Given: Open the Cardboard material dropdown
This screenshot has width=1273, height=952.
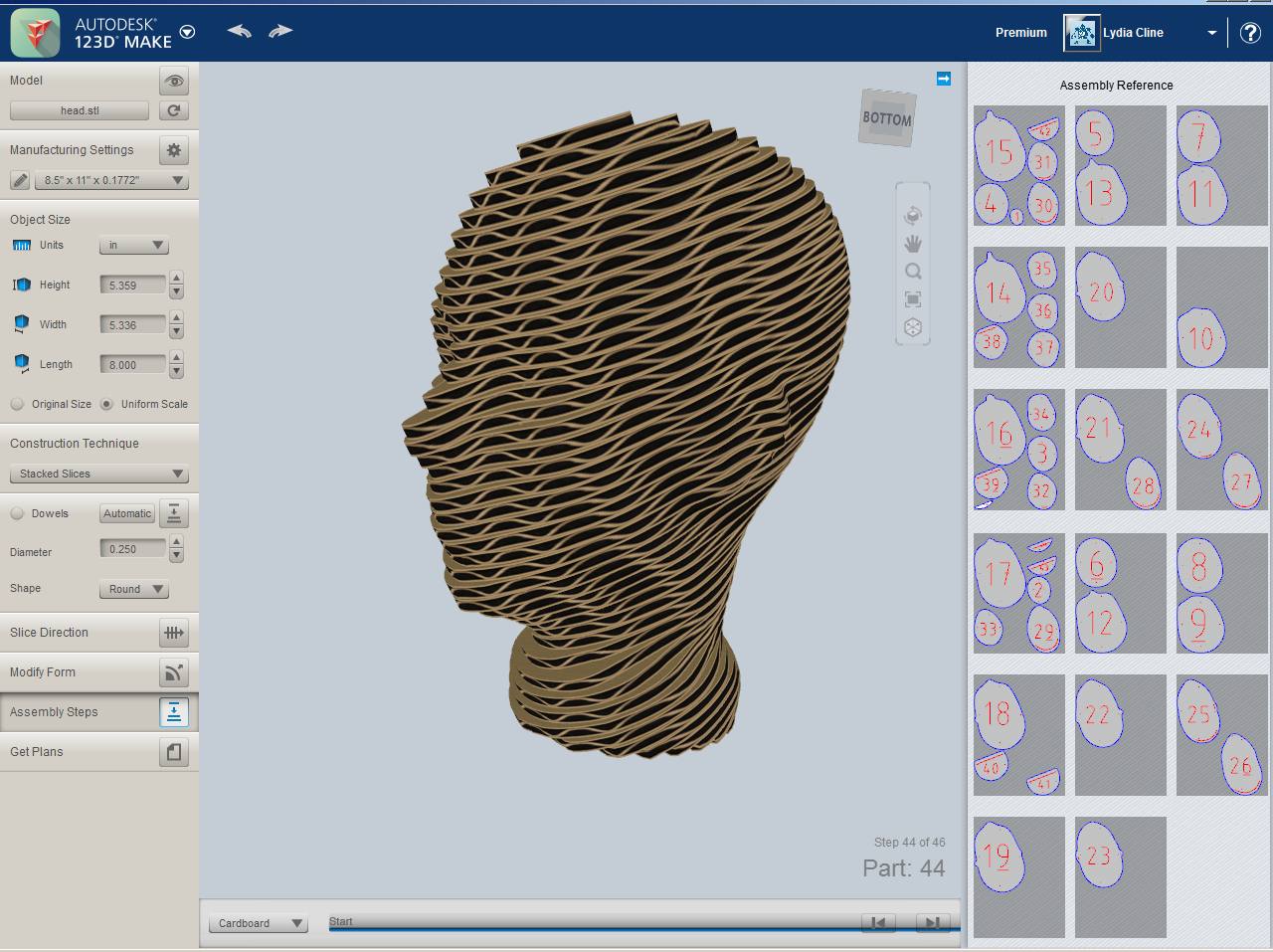Looking at the screenshot, I should 259,923.
